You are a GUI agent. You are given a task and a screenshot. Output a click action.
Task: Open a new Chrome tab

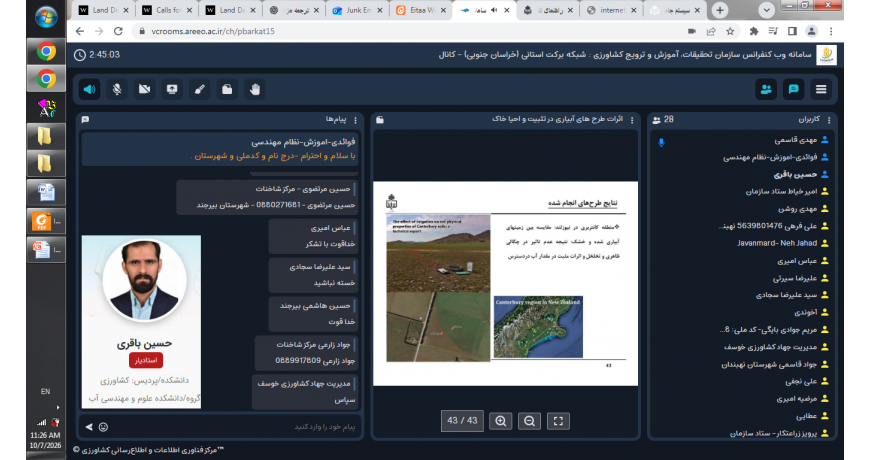720,10
